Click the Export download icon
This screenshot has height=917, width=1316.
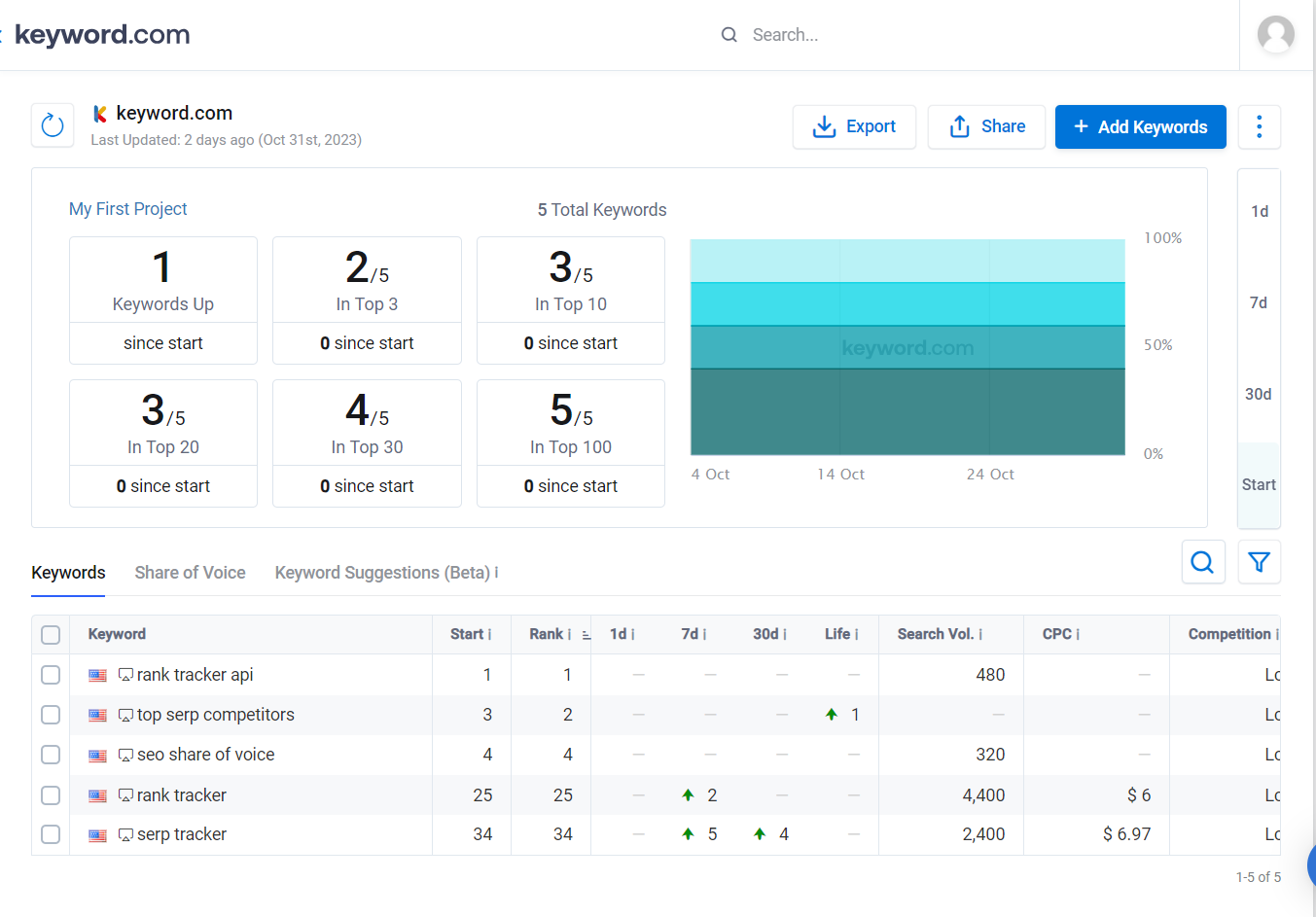[x=825, y=126]
